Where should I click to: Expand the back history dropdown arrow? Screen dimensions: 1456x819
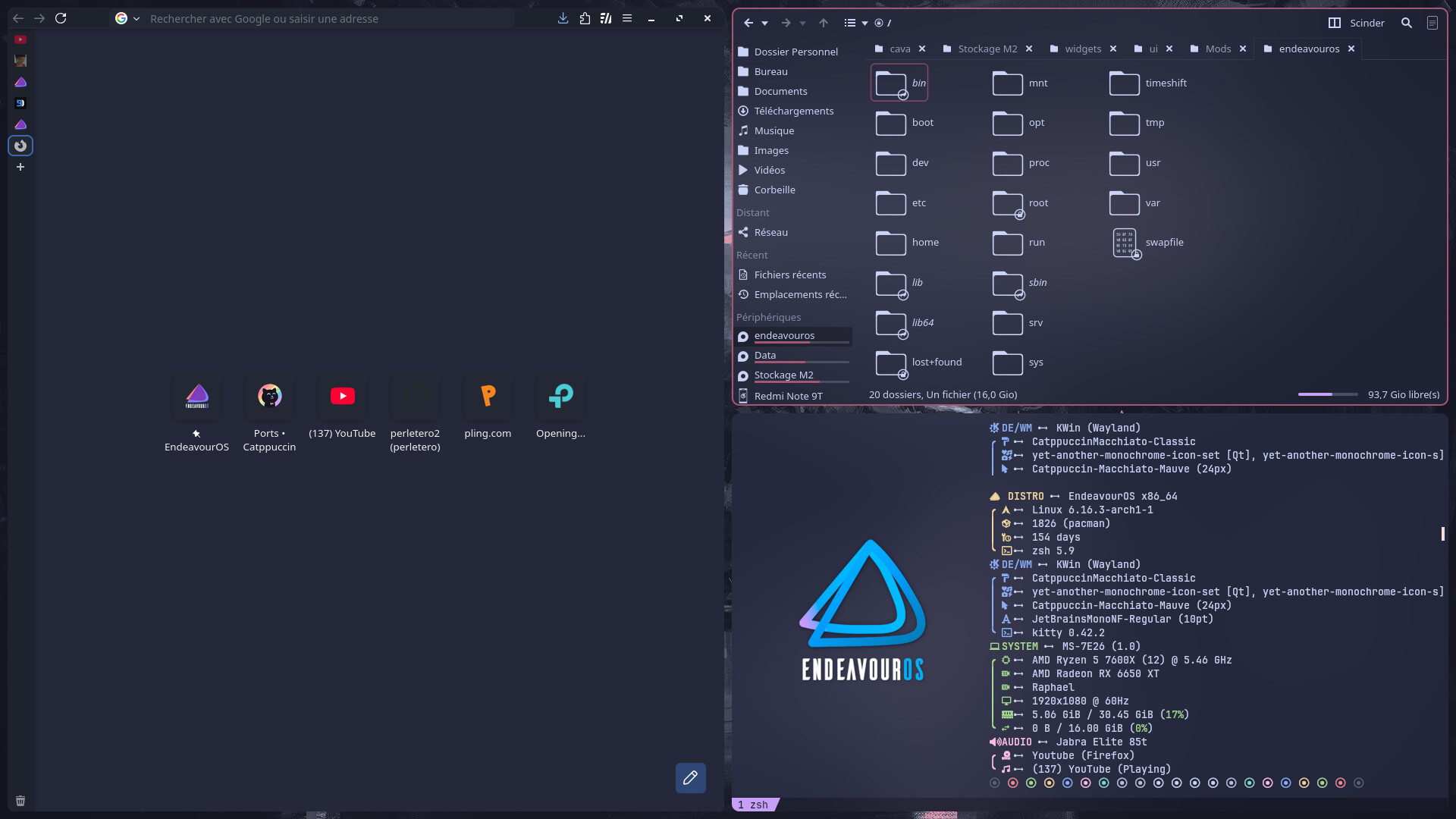pos(765,23)
